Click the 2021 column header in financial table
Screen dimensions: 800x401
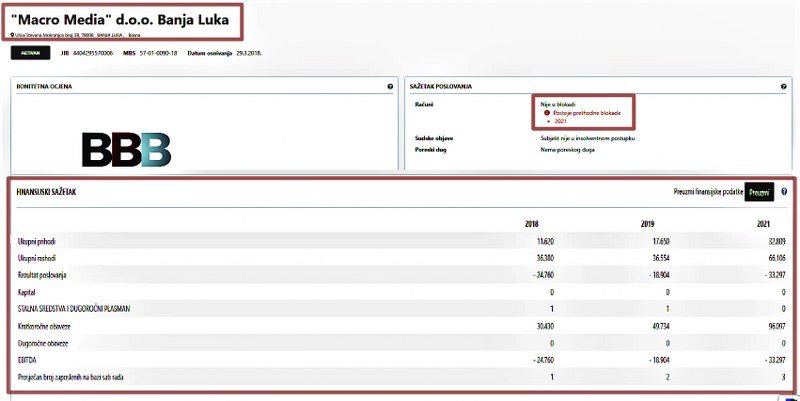click(x=763, y=224)
